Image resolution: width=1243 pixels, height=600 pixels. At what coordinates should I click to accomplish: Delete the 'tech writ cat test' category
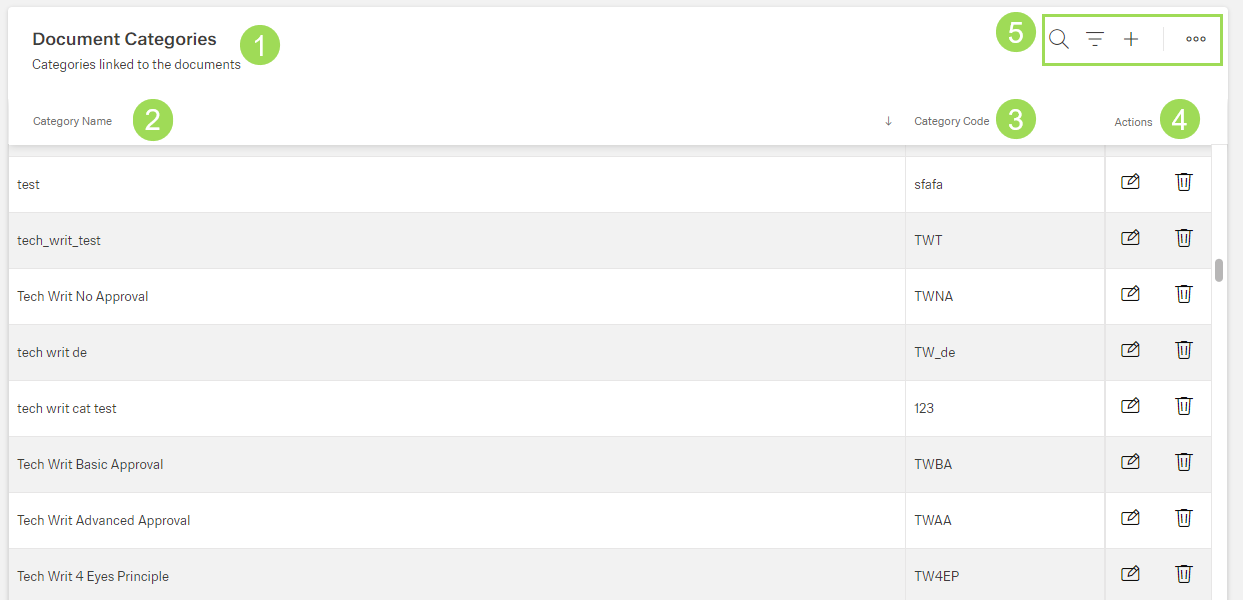1183,406
